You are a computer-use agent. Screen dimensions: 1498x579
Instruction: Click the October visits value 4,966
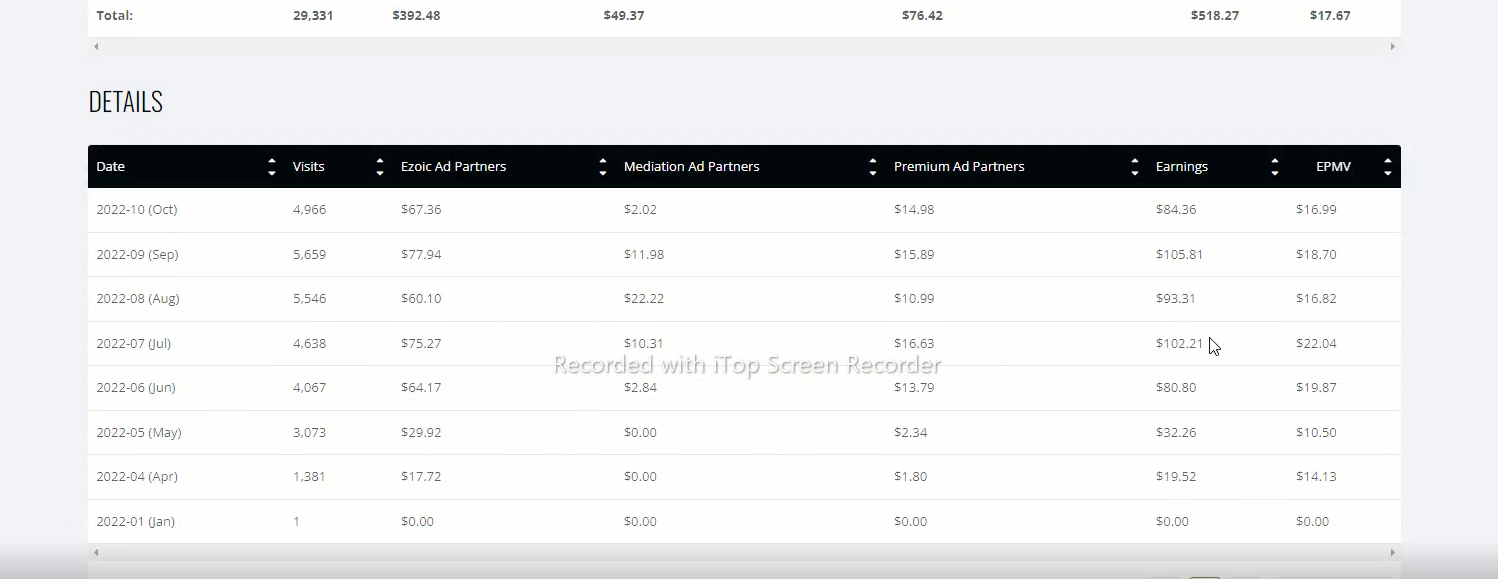(309, 210)
